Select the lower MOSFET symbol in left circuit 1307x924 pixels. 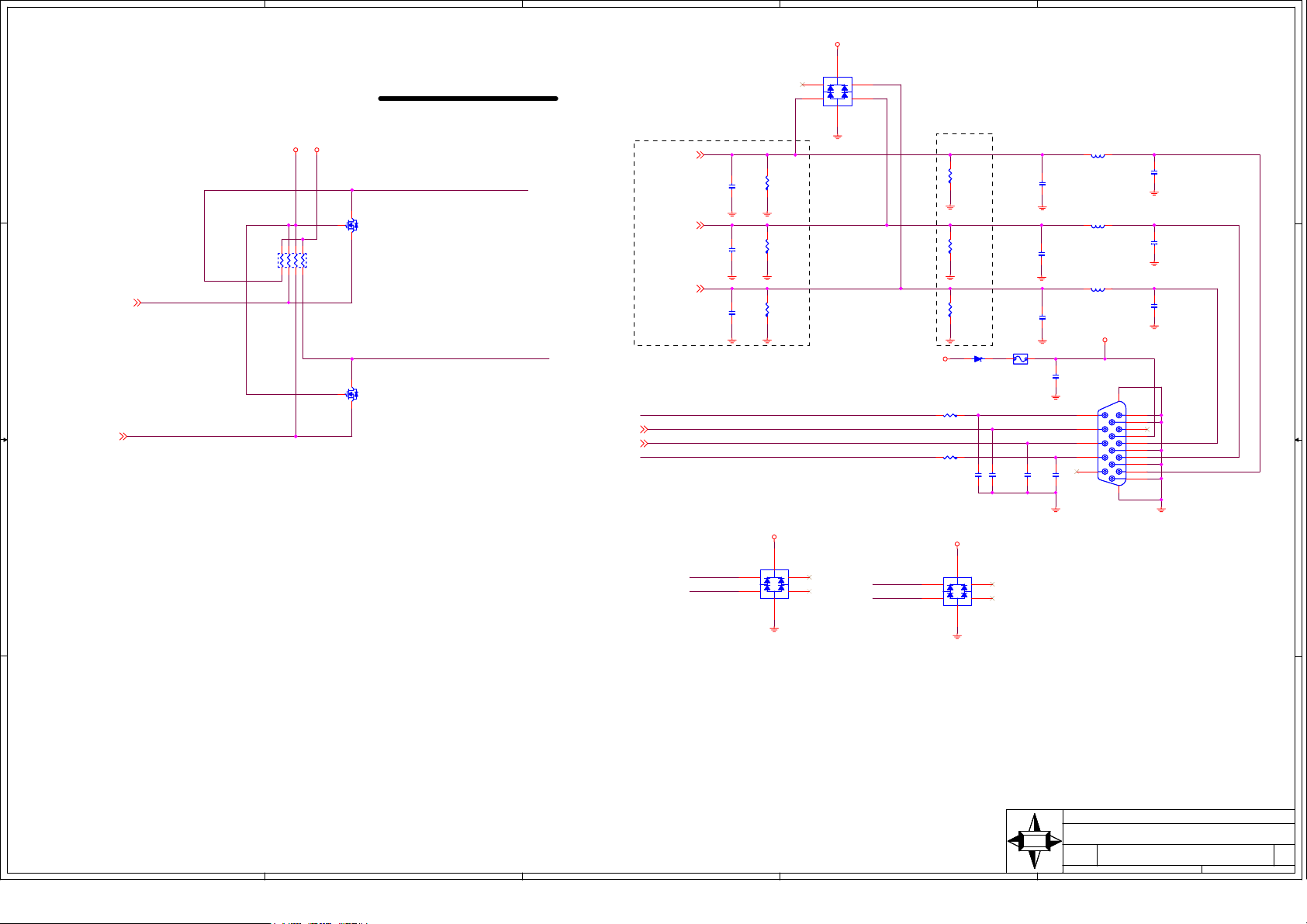[351, 394]
